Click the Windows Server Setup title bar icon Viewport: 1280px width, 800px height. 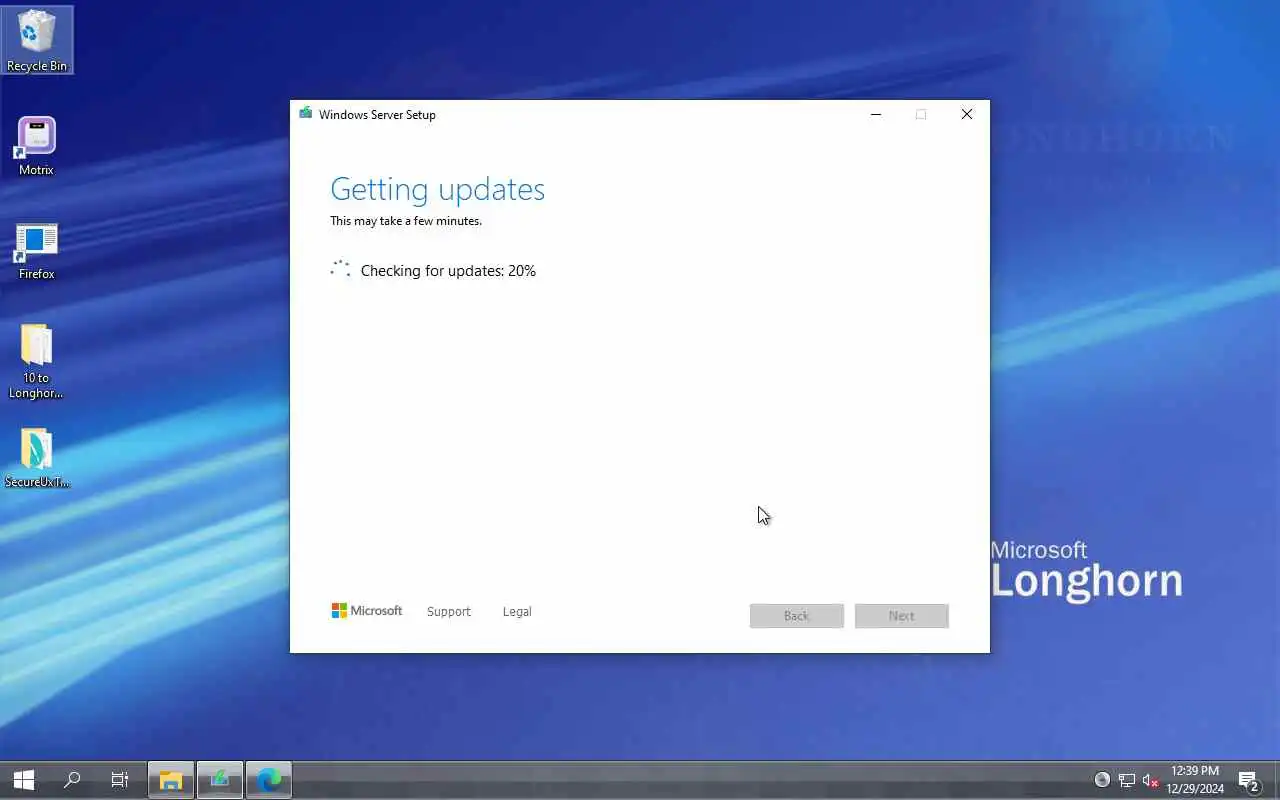[x=305, y=113]
